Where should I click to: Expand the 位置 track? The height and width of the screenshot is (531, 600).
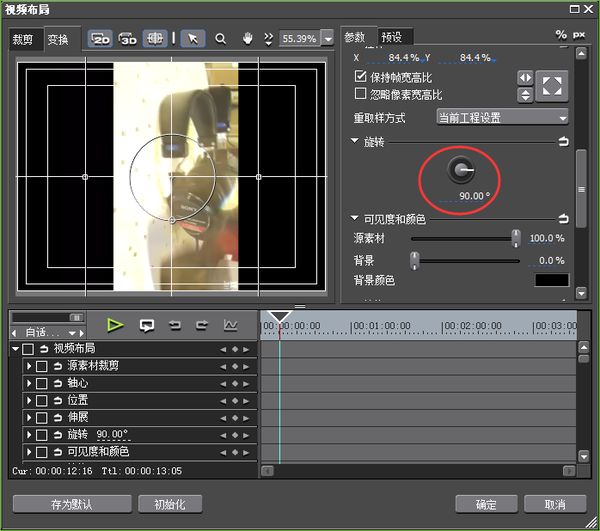click(x=29, y=401)
